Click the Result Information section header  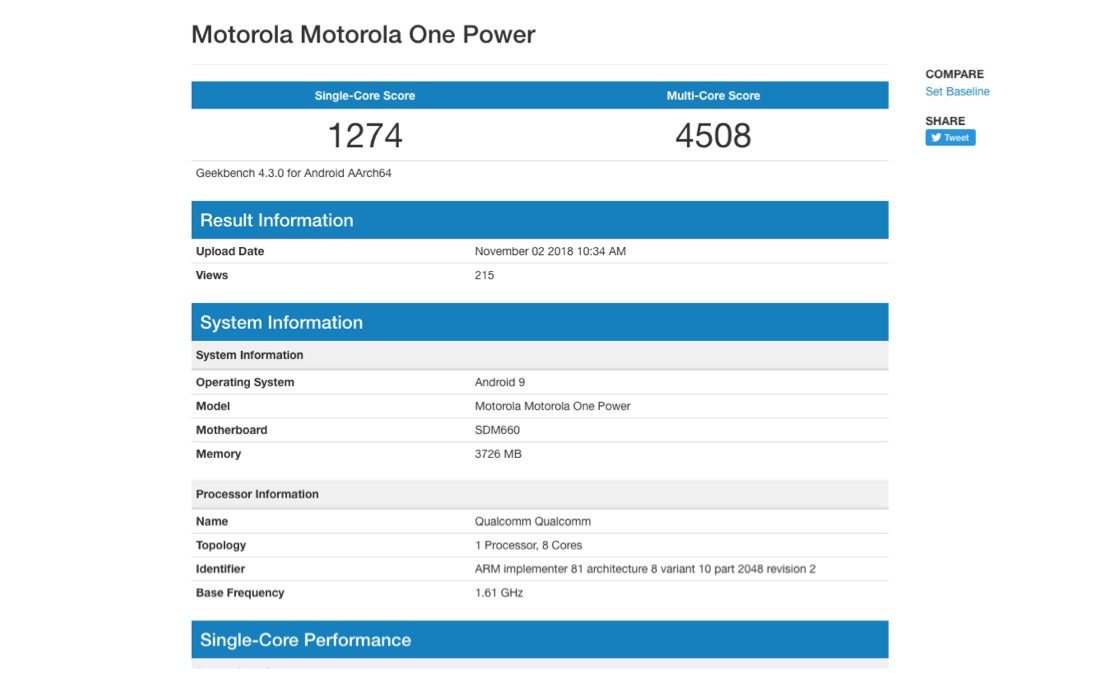pyautogui.click(x=277, y=221)
